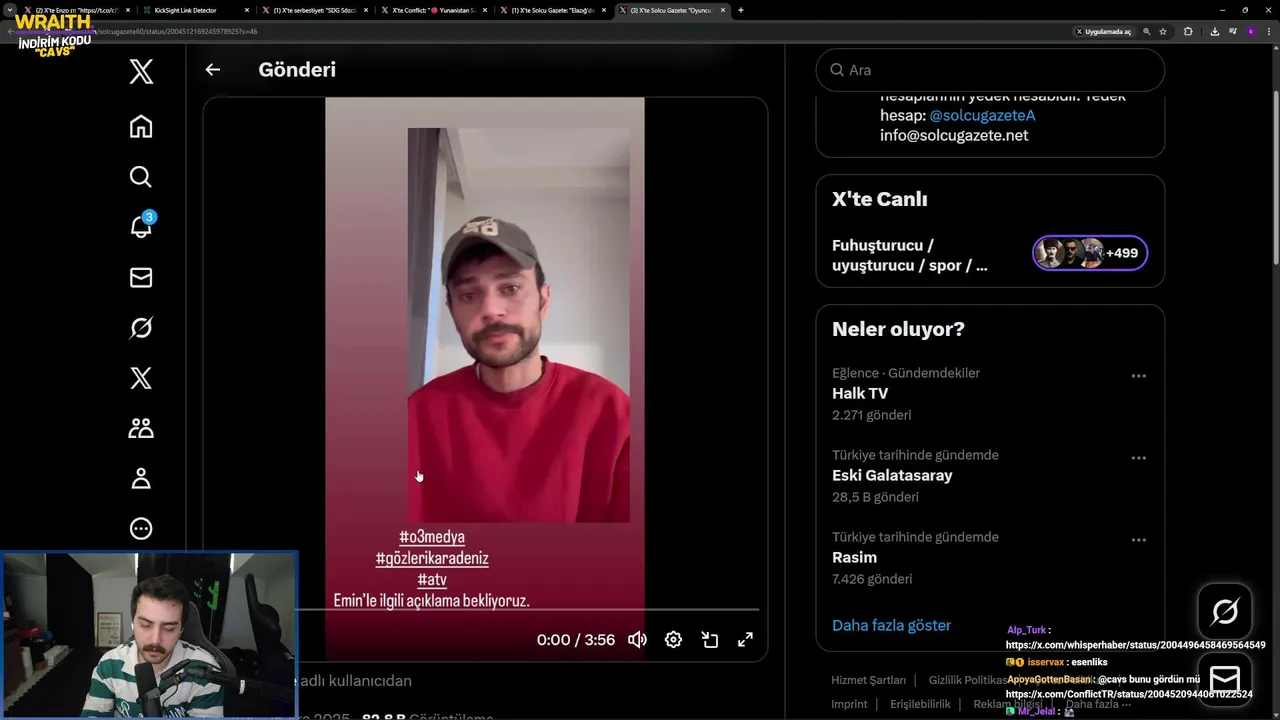Open the More circle icon in the sidebar
The height and width of the screenshot is (720, 1280).
coord(141,529)
